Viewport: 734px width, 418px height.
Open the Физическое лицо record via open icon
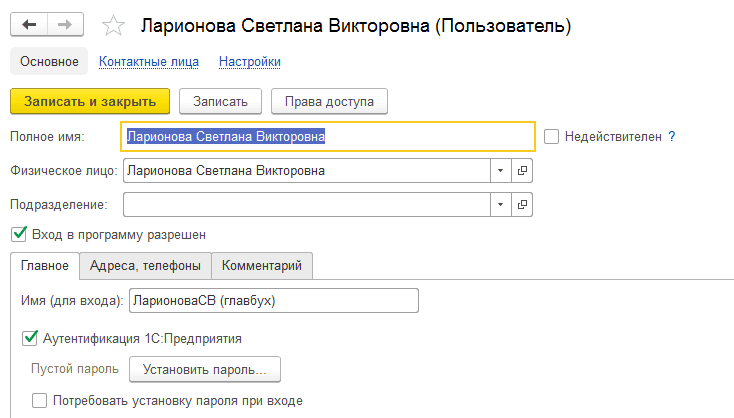point(522,170)
